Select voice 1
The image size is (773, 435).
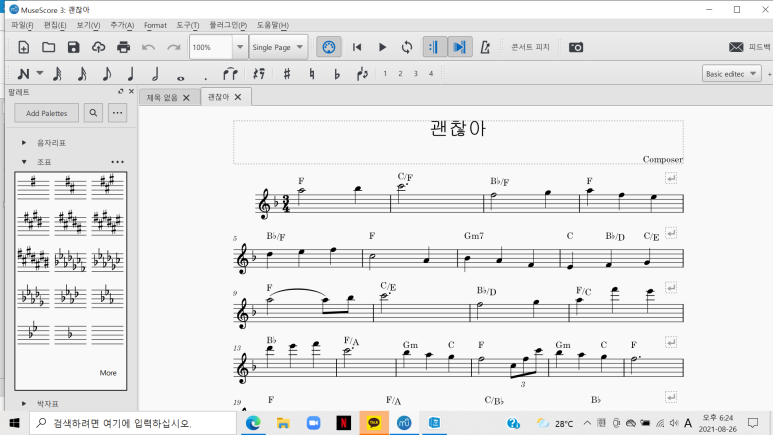click(385, 73)
